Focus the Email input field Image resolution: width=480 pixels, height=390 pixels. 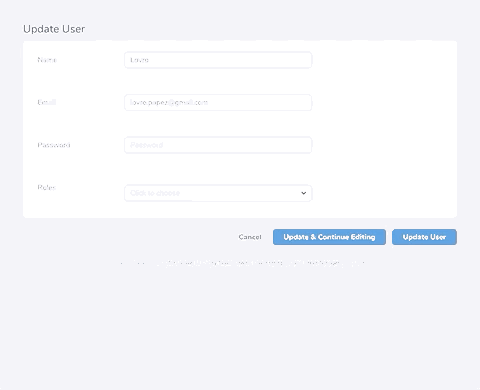[218, 102]
